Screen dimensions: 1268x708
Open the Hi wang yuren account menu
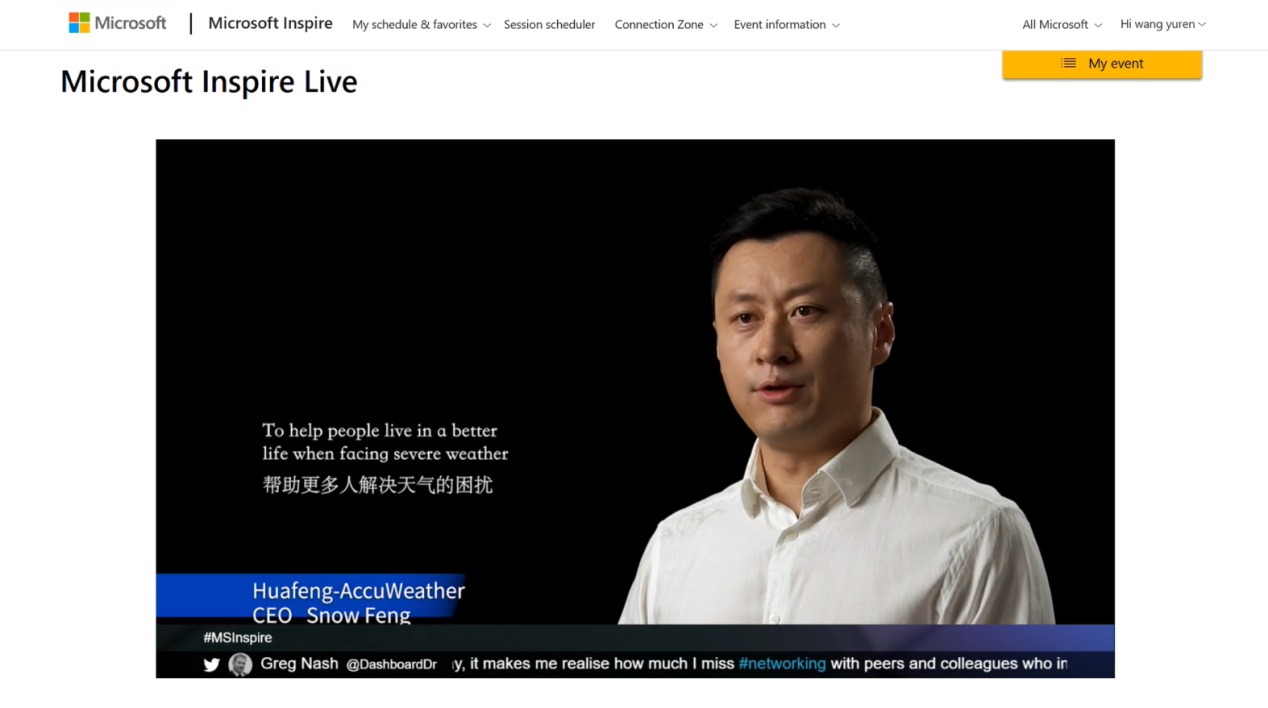[x=1163, y=24]
